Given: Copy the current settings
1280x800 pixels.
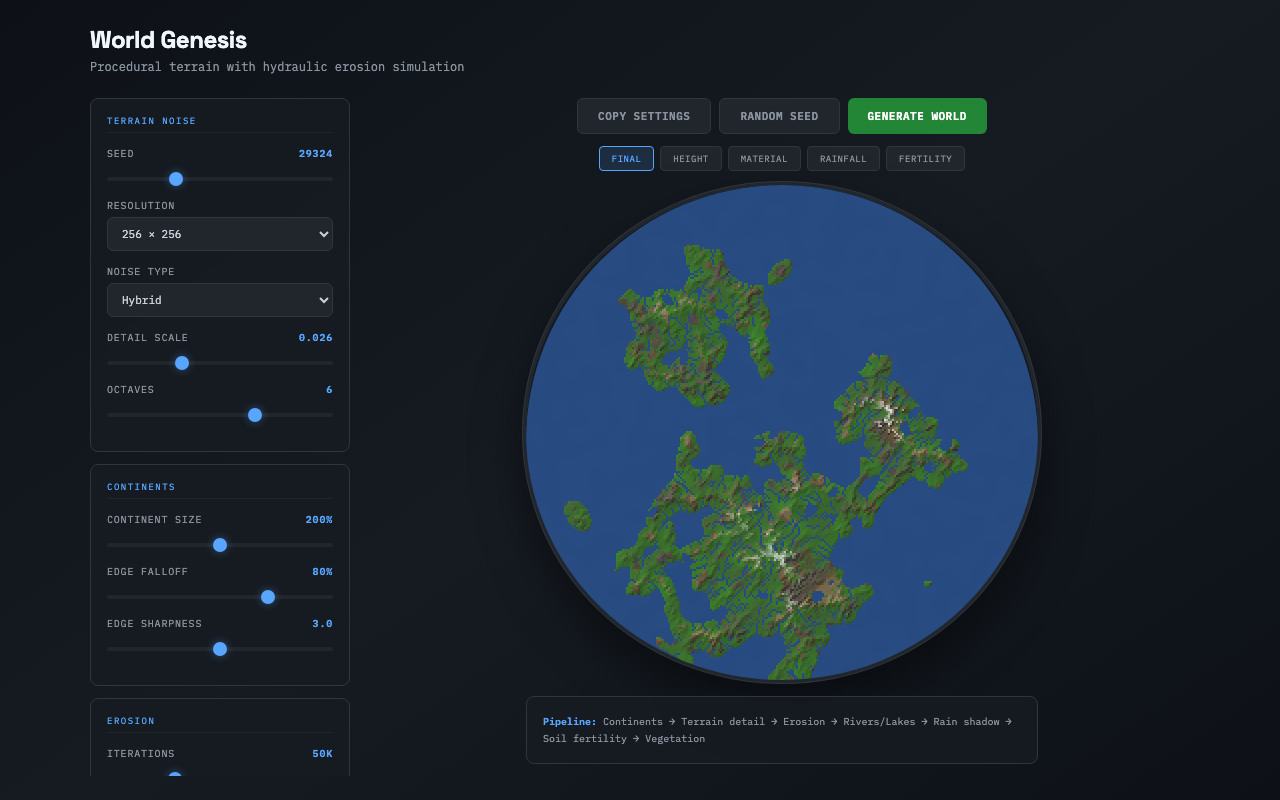Looking at the screenshot, I should pos(643,116).
